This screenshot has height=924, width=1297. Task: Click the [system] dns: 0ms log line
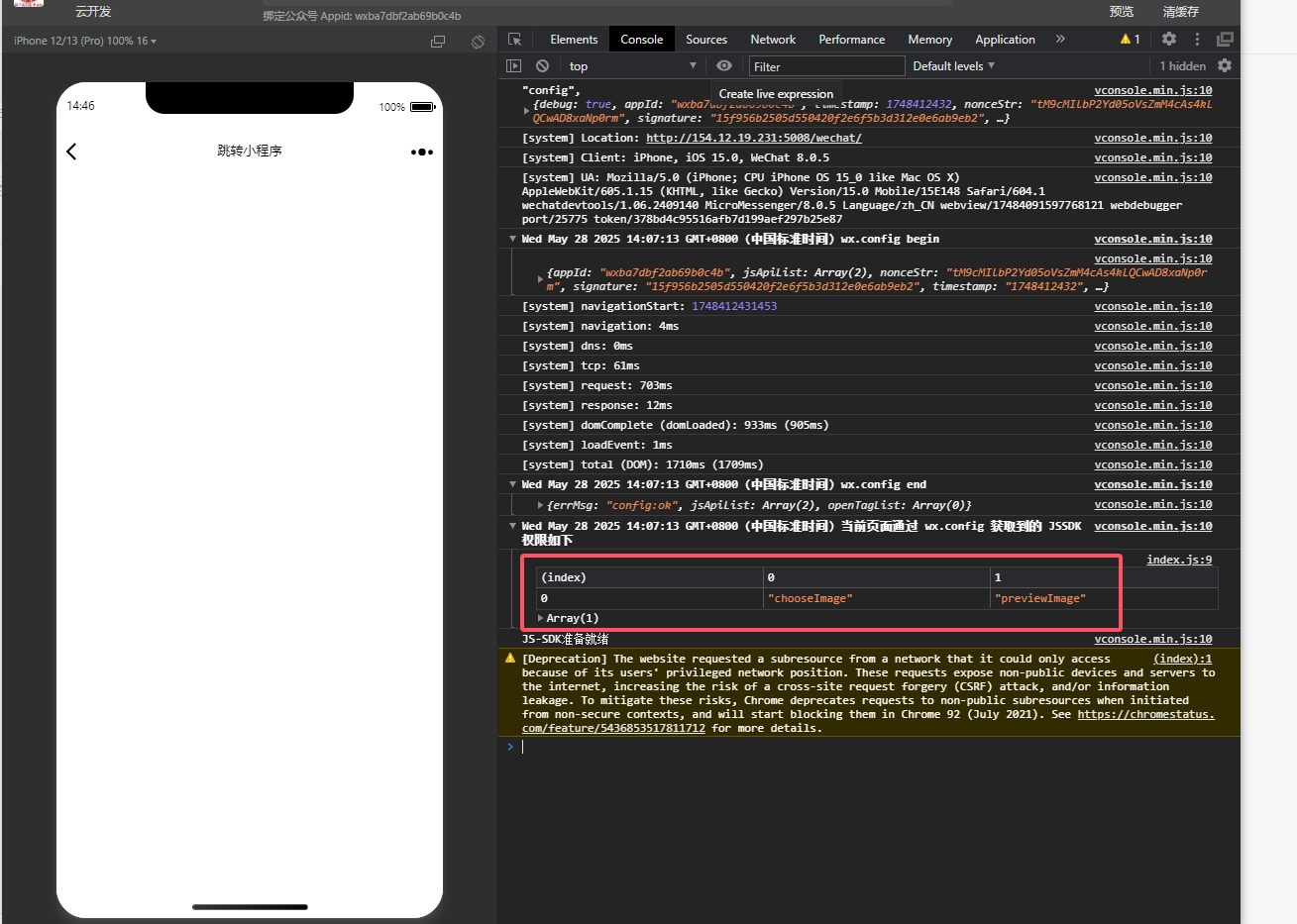tap(577, 346)
